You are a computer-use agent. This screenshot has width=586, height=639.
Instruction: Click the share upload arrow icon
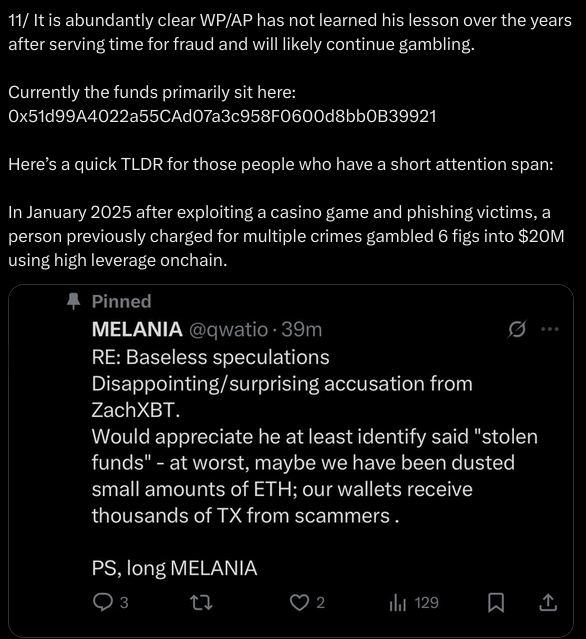(x=548, y=602)
